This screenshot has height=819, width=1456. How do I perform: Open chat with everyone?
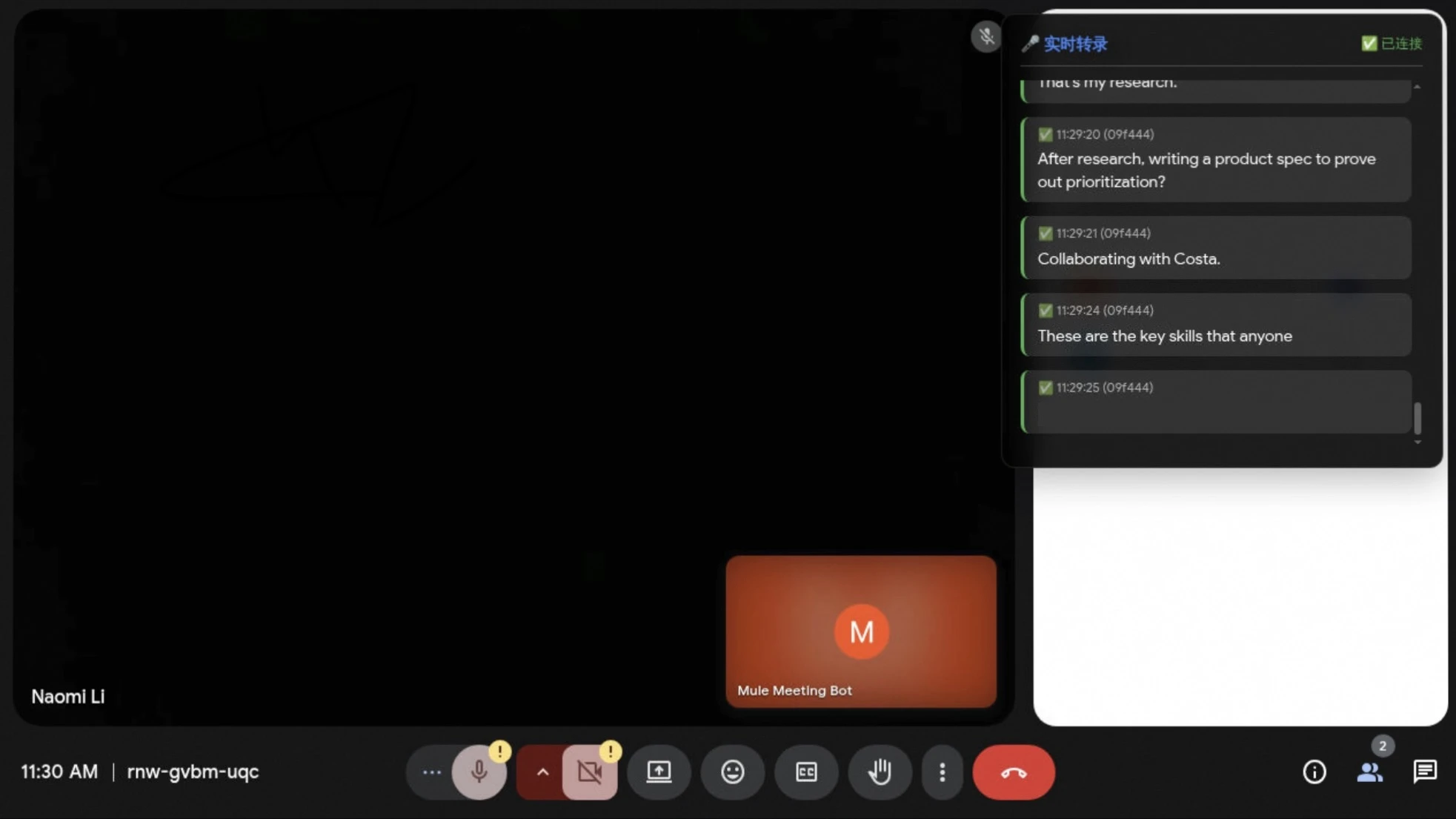point(1424,772)
